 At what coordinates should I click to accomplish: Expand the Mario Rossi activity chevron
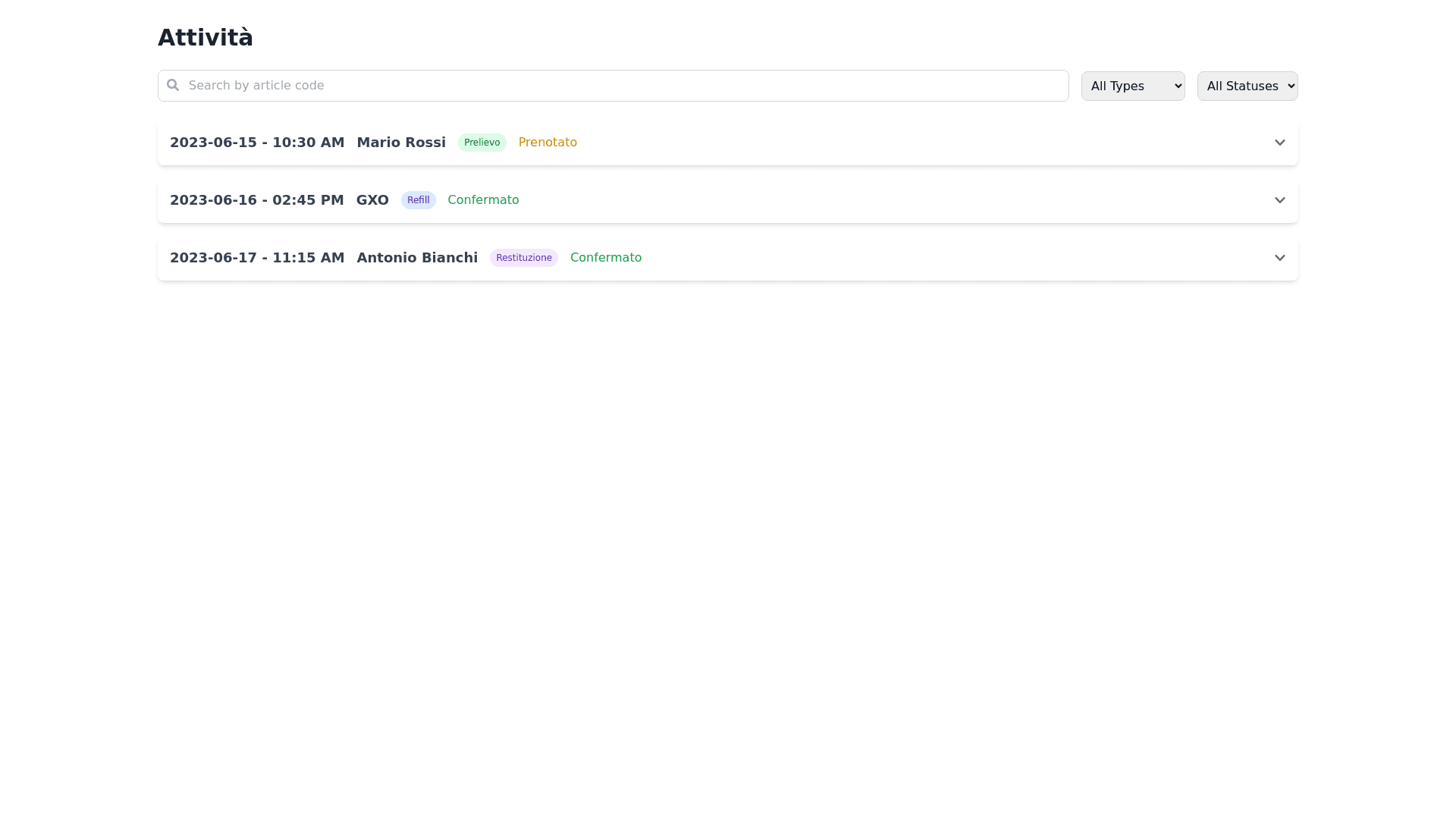(x=1279, y=143)
